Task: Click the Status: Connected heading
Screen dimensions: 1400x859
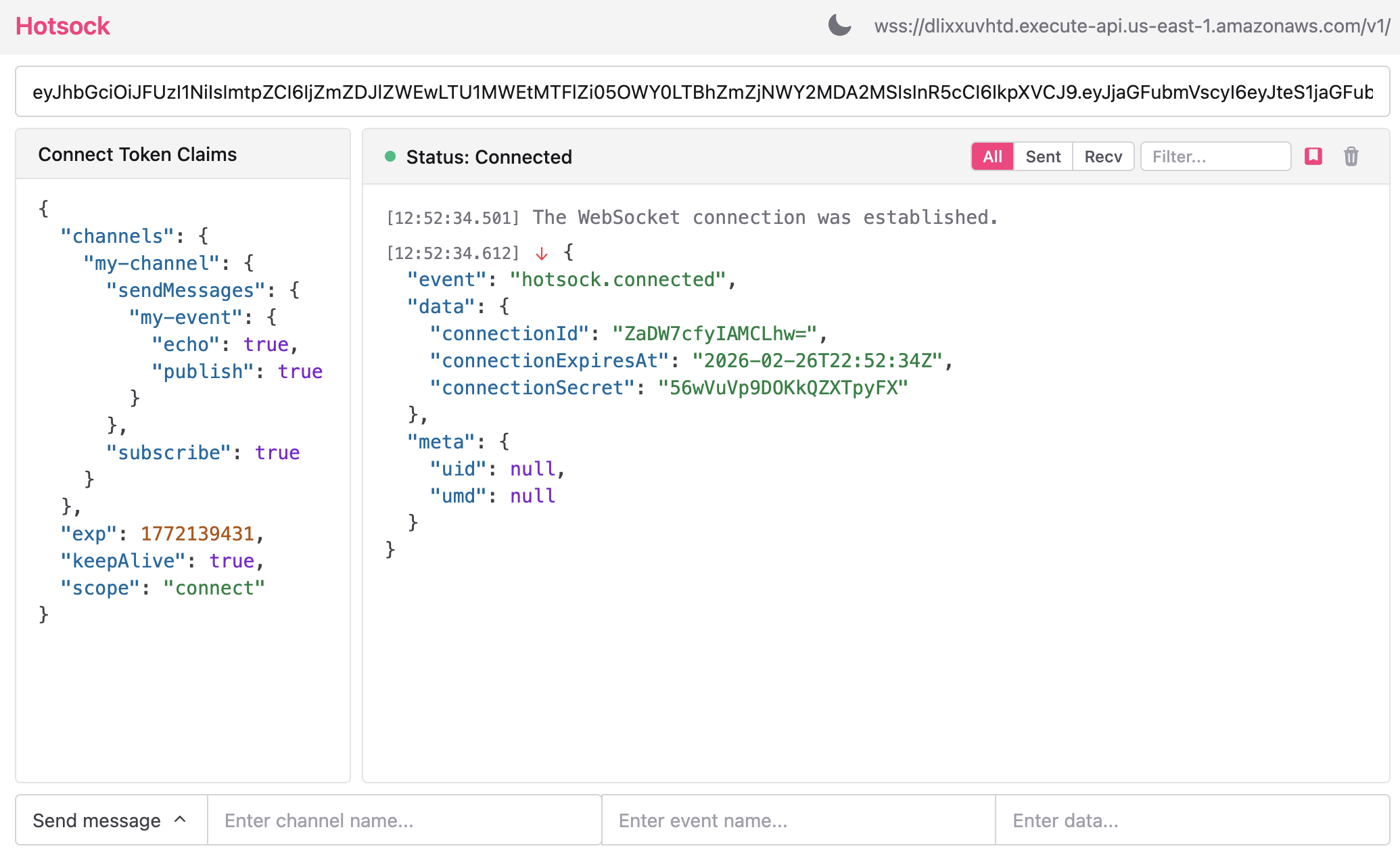Action: coord(488,157)
